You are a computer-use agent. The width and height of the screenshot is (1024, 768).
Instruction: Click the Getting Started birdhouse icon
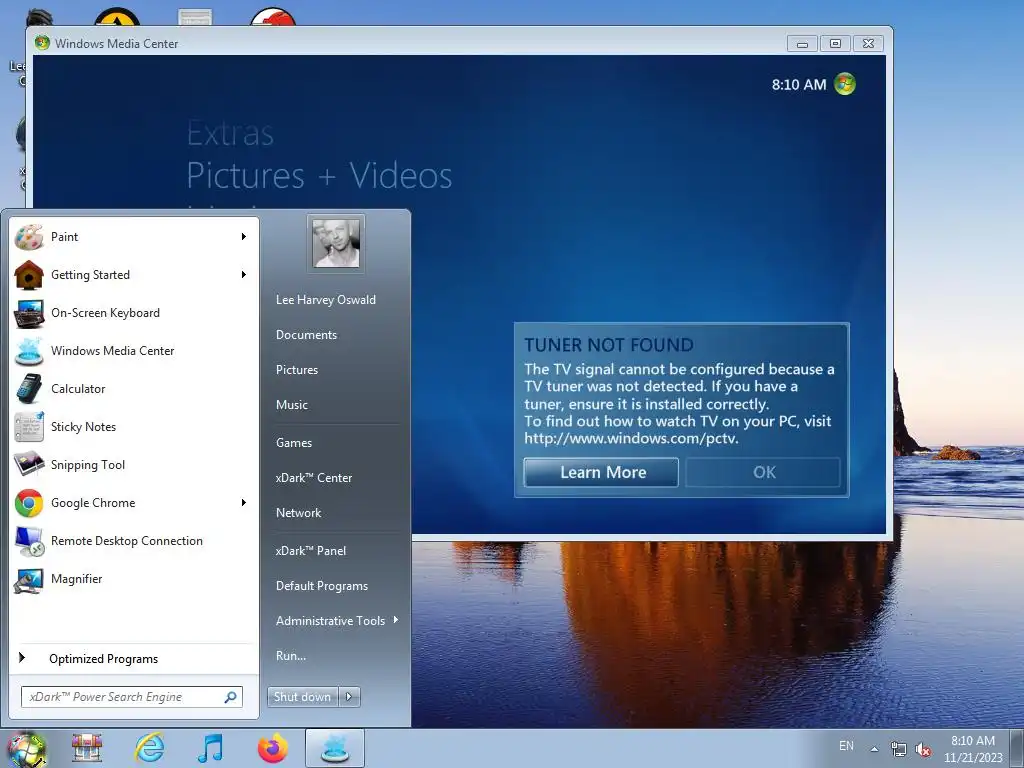(x=29, y=275)
